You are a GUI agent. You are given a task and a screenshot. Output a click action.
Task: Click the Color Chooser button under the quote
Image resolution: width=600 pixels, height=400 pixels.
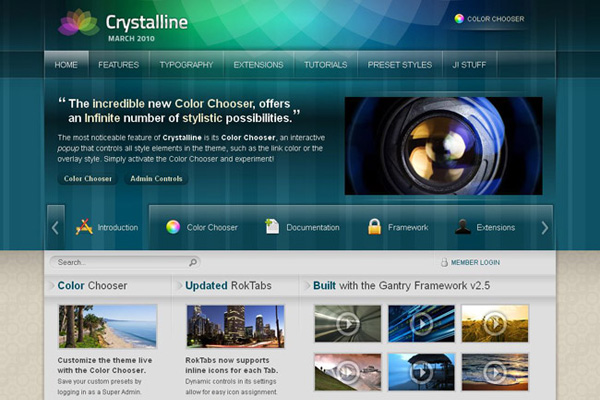[x=88, y=179]
